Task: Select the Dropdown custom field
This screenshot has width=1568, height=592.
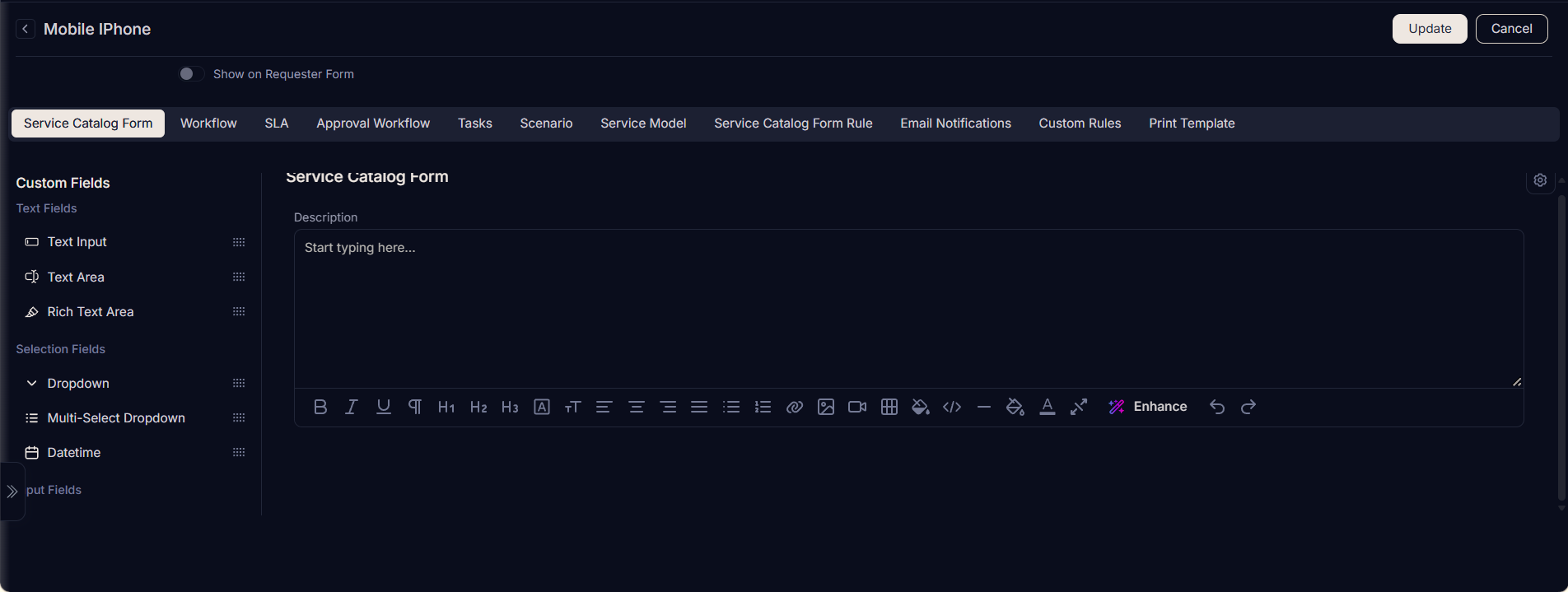Action: click(x=78, y=384)
